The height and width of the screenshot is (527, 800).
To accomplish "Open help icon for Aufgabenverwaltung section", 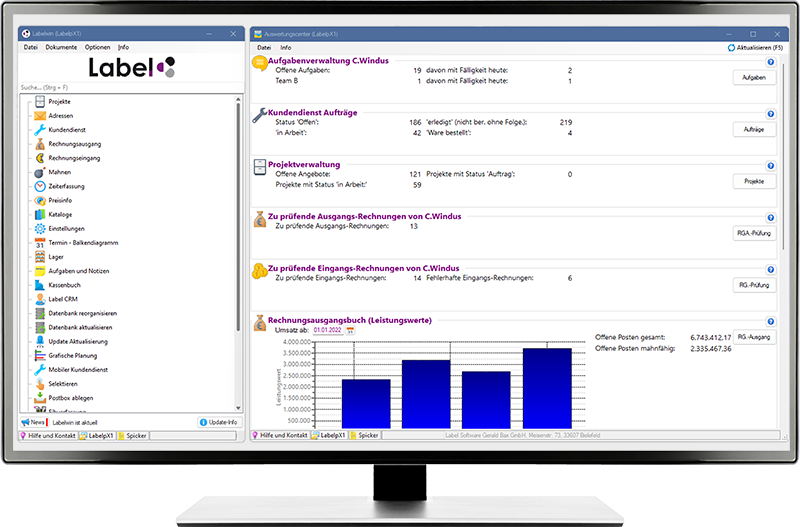I will point(770,62).
